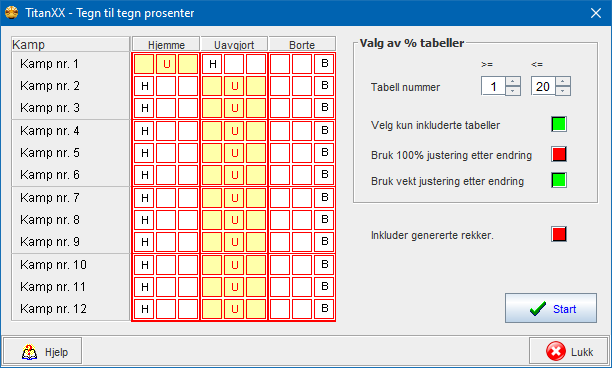Select the red U cell for Kamp nr. 1
Viewport: 612px width, 368px height.
coord(166,64)
